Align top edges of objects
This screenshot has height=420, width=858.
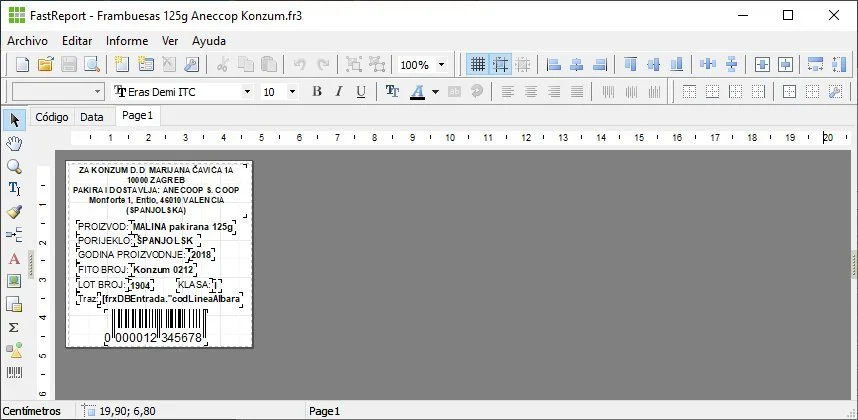tap(630, 65)
